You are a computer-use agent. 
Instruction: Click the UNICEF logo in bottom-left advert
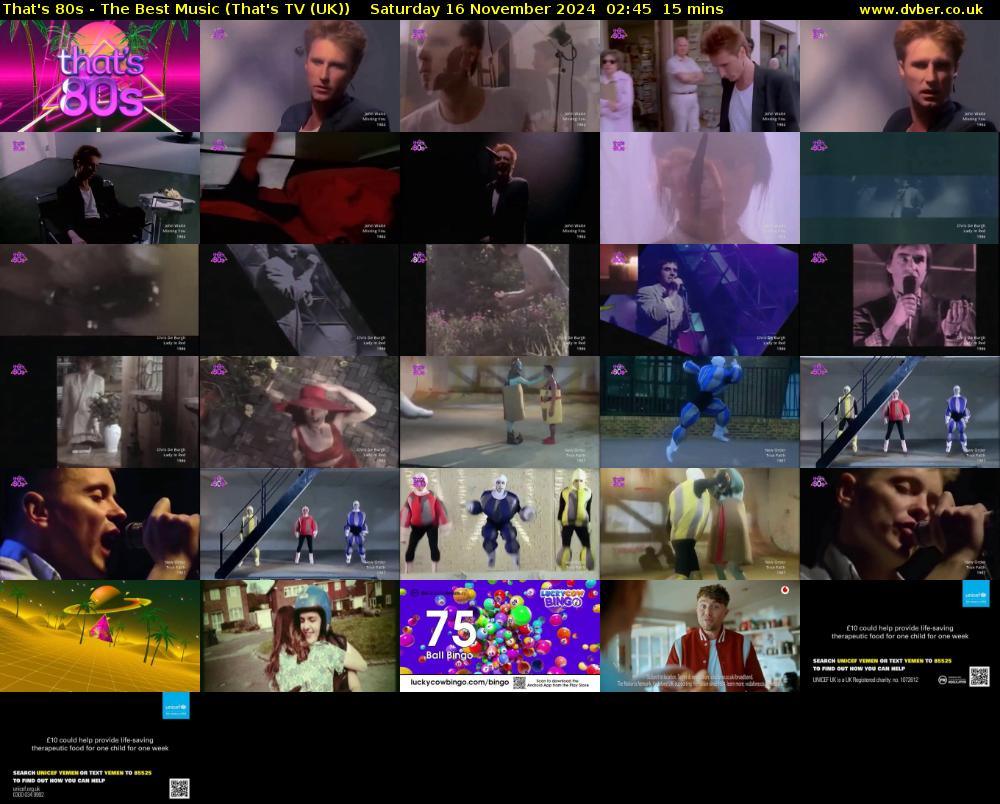click(x=176, y=706)
